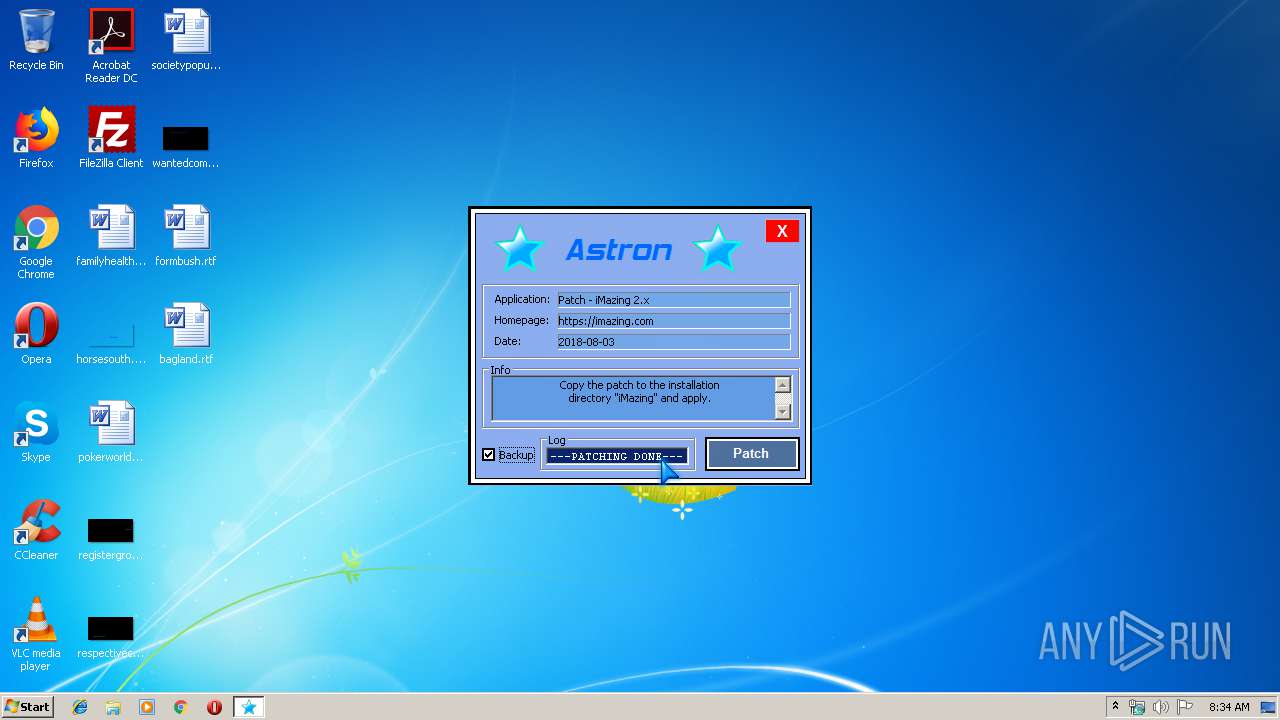Select the FileZilla Client shortcut
1280x720 pixels.
pyautogui.click(x=111, y=138)
